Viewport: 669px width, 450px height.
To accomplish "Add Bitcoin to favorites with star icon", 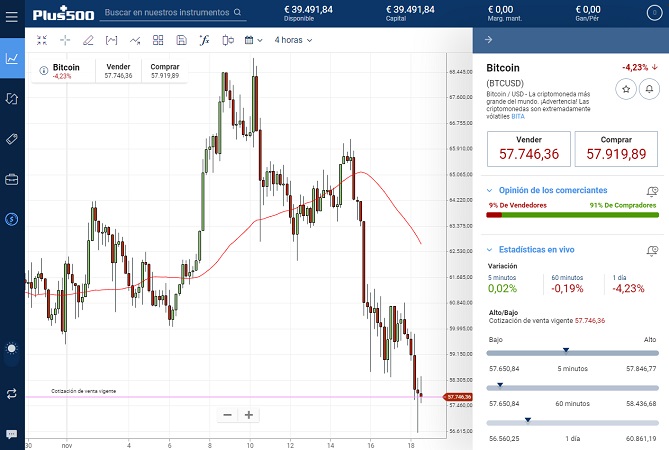I will [626, 89].
